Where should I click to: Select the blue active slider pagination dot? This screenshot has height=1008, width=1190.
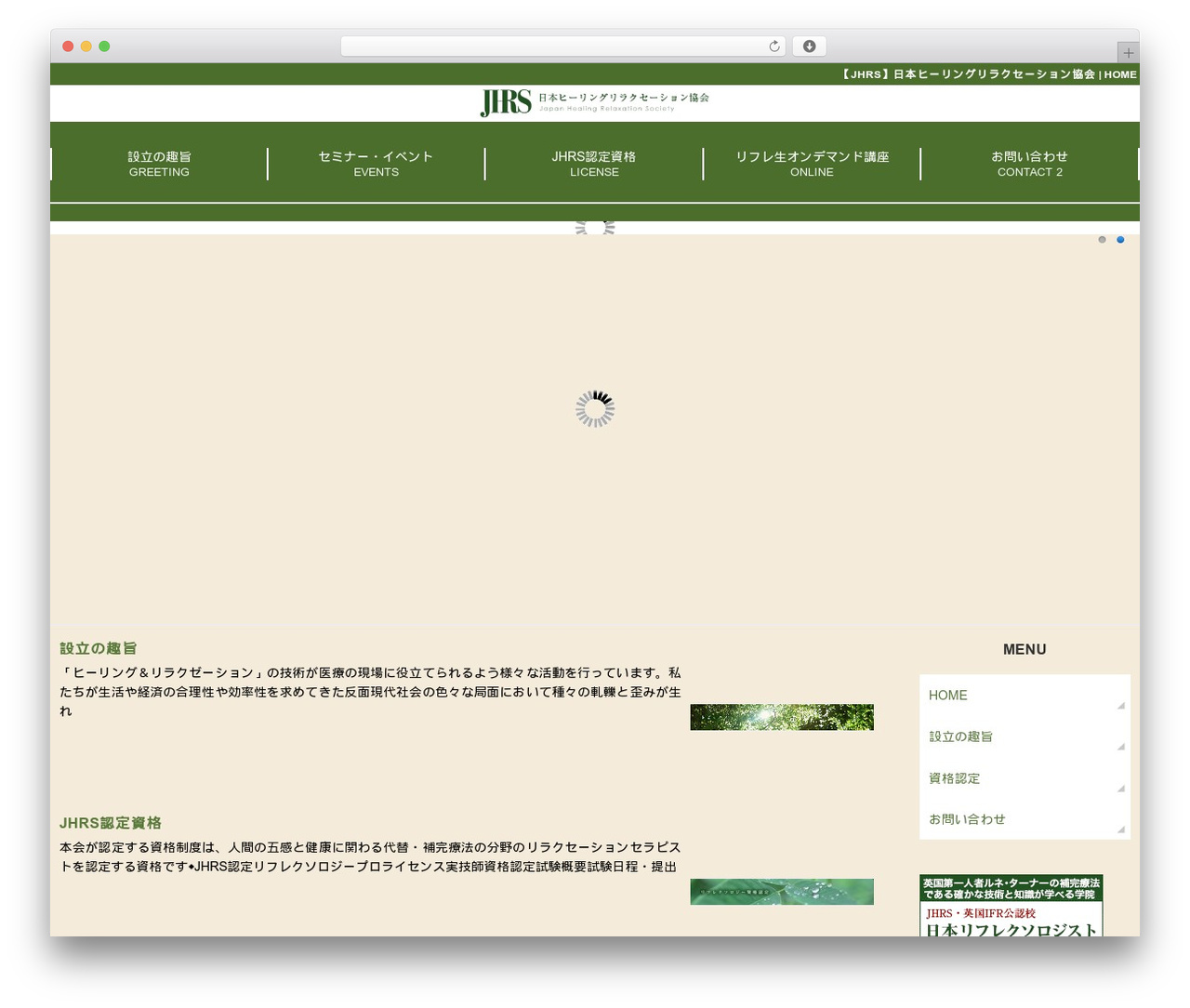[1120, 240]
